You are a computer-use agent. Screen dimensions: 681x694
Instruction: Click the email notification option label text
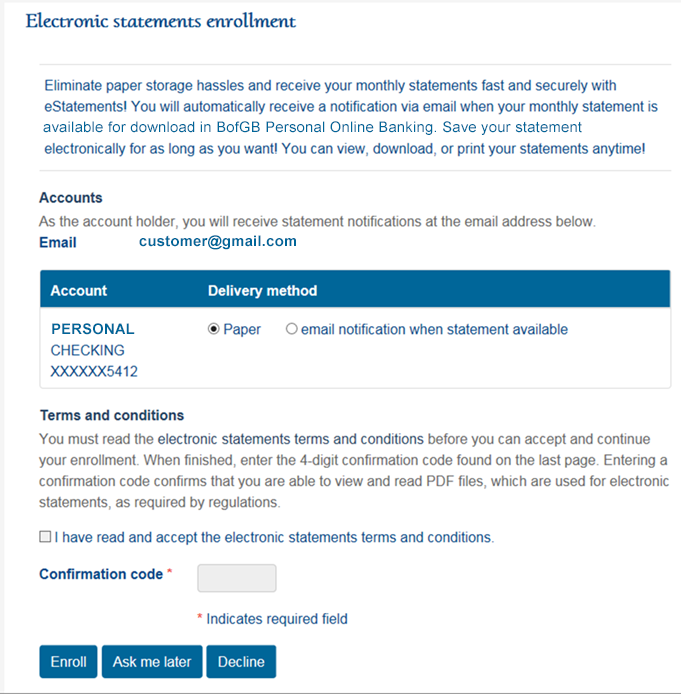point(434,329)
